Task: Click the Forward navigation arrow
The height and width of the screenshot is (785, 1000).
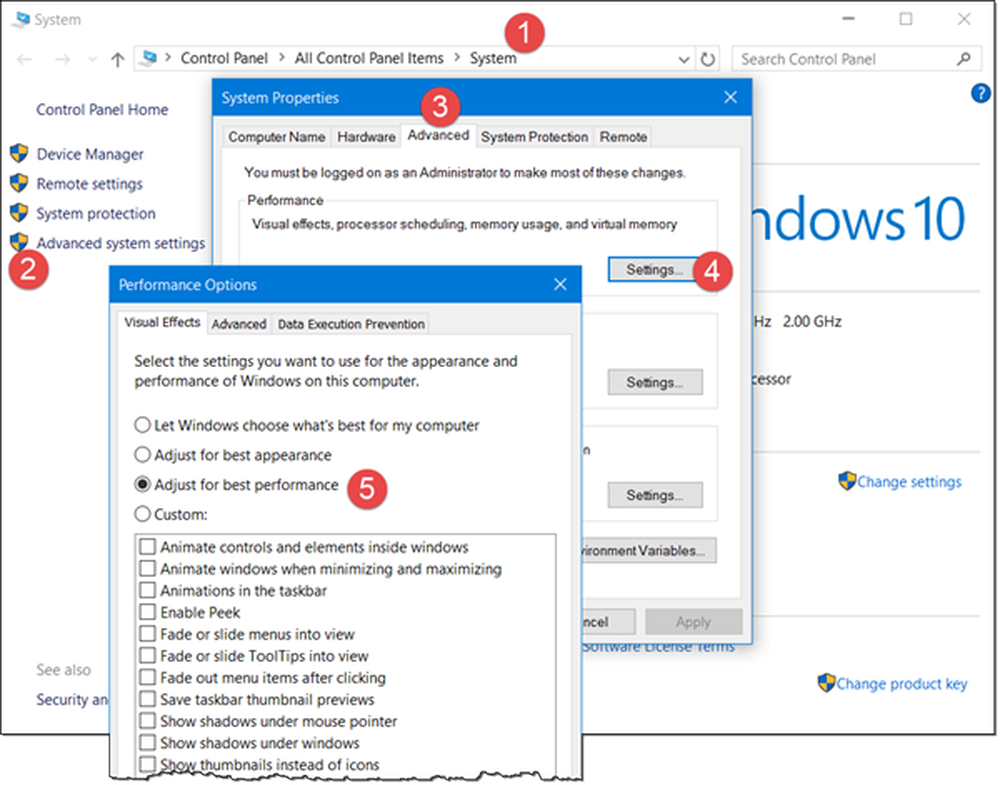Action: [62, 59]
